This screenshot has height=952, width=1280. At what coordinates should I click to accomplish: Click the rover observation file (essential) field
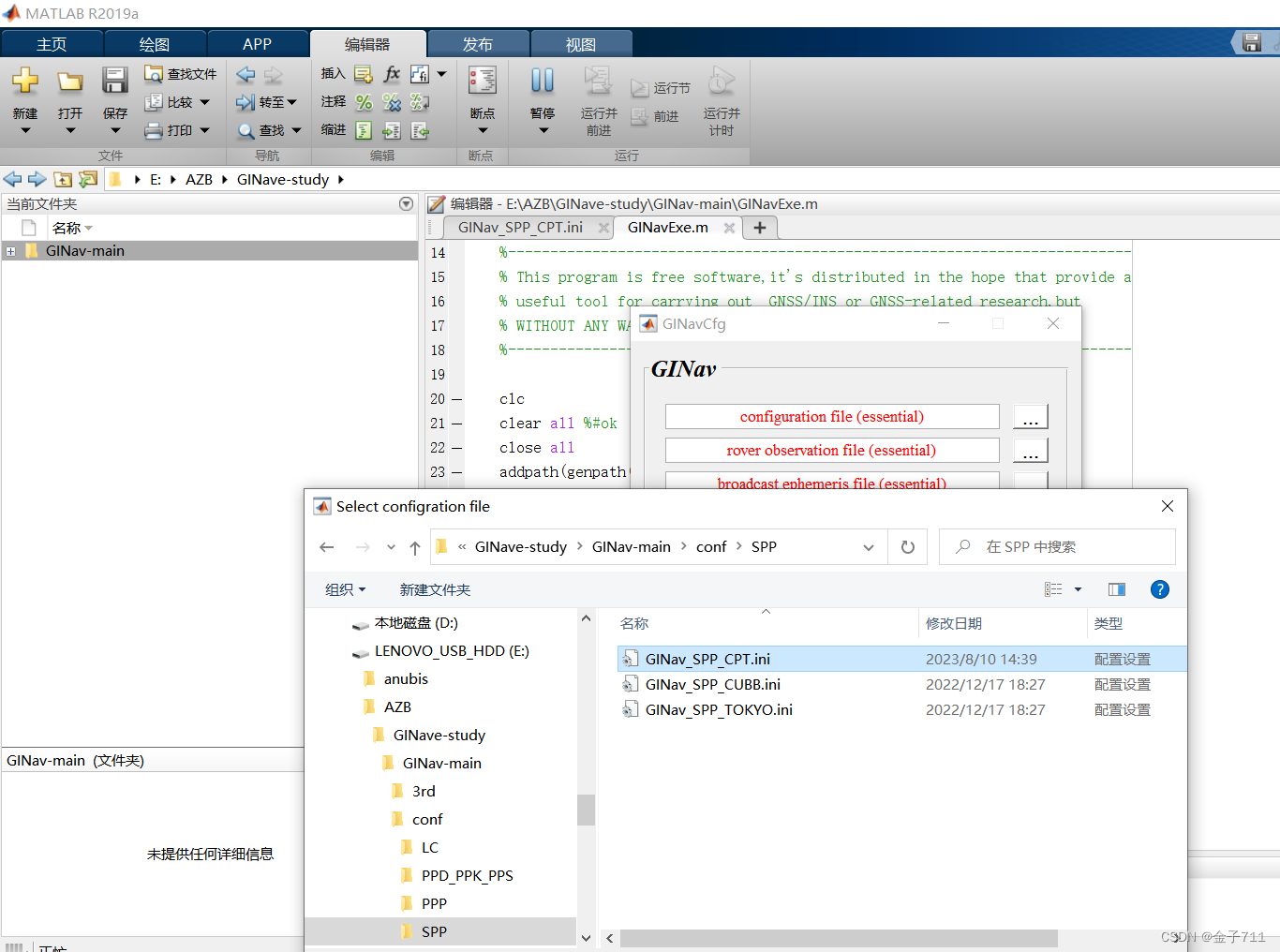832,451
